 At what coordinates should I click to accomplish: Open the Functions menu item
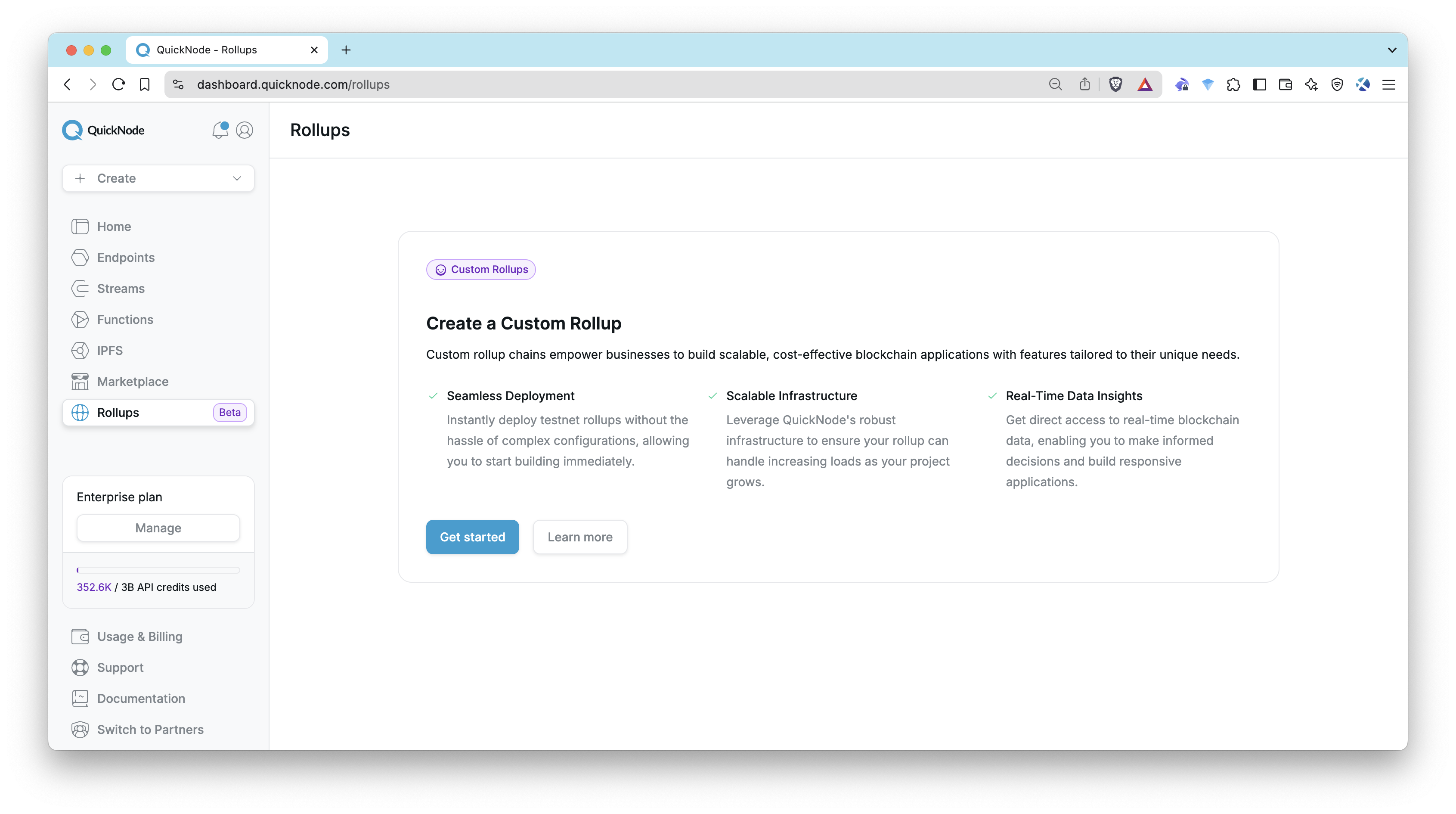(x=158, y=320)
